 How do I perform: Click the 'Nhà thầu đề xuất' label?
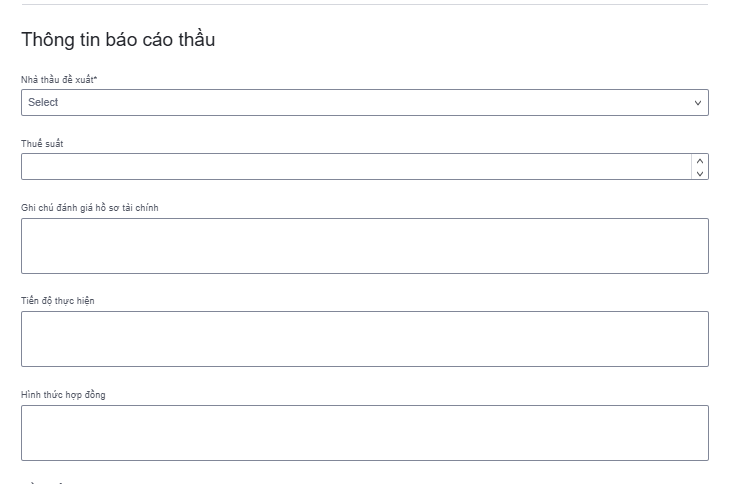point(56,79)
